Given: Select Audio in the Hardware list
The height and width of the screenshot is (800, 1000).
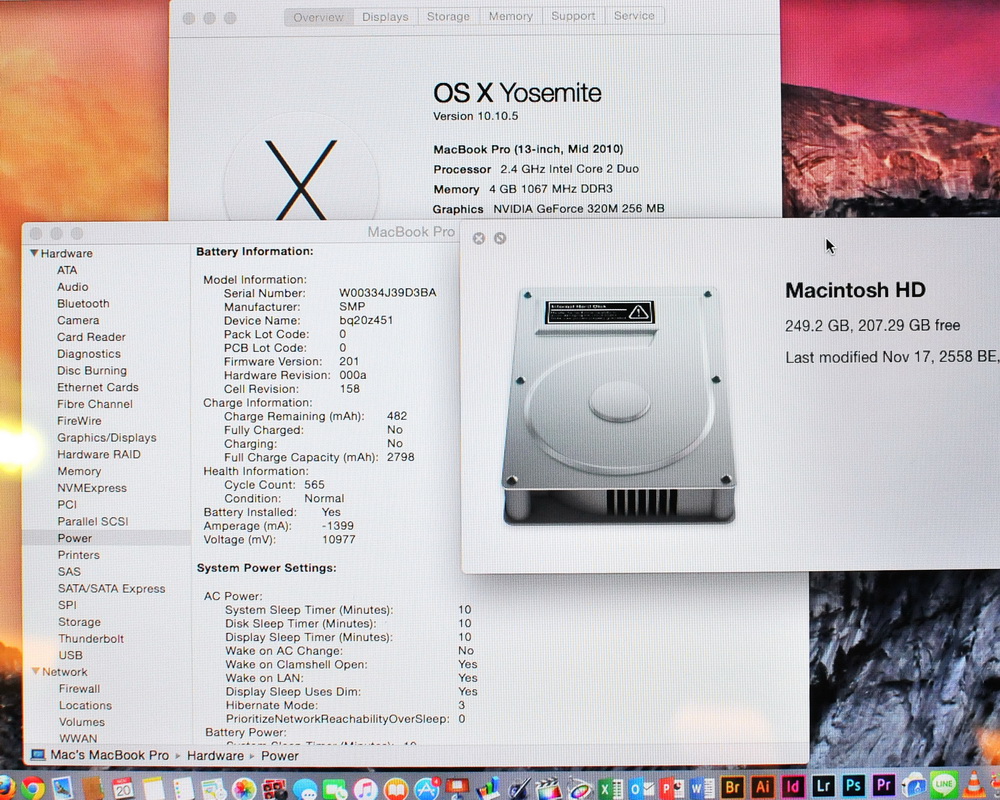Looking at the screenshot, I should click(73, 287).
